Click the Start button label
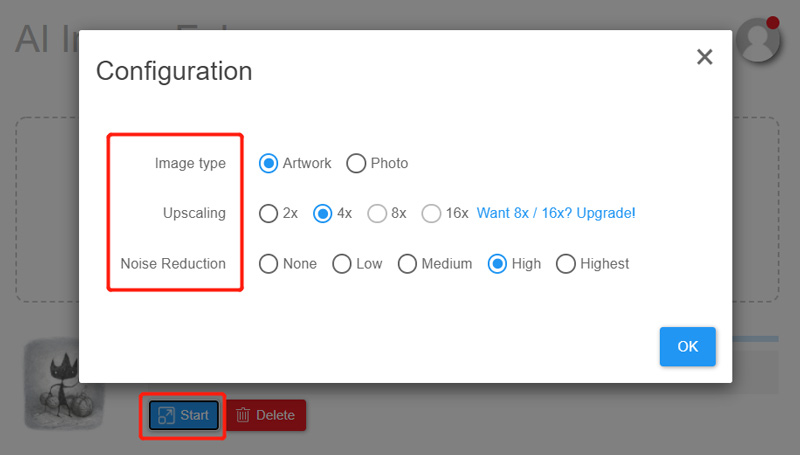Image resolution: width=800 pixels, height=455 pixels. (x=194, y=415)
